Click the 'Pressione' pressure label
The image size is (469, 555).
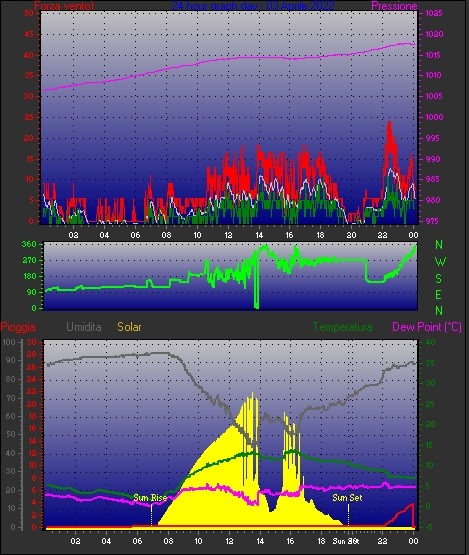click(x=394, y=6)
